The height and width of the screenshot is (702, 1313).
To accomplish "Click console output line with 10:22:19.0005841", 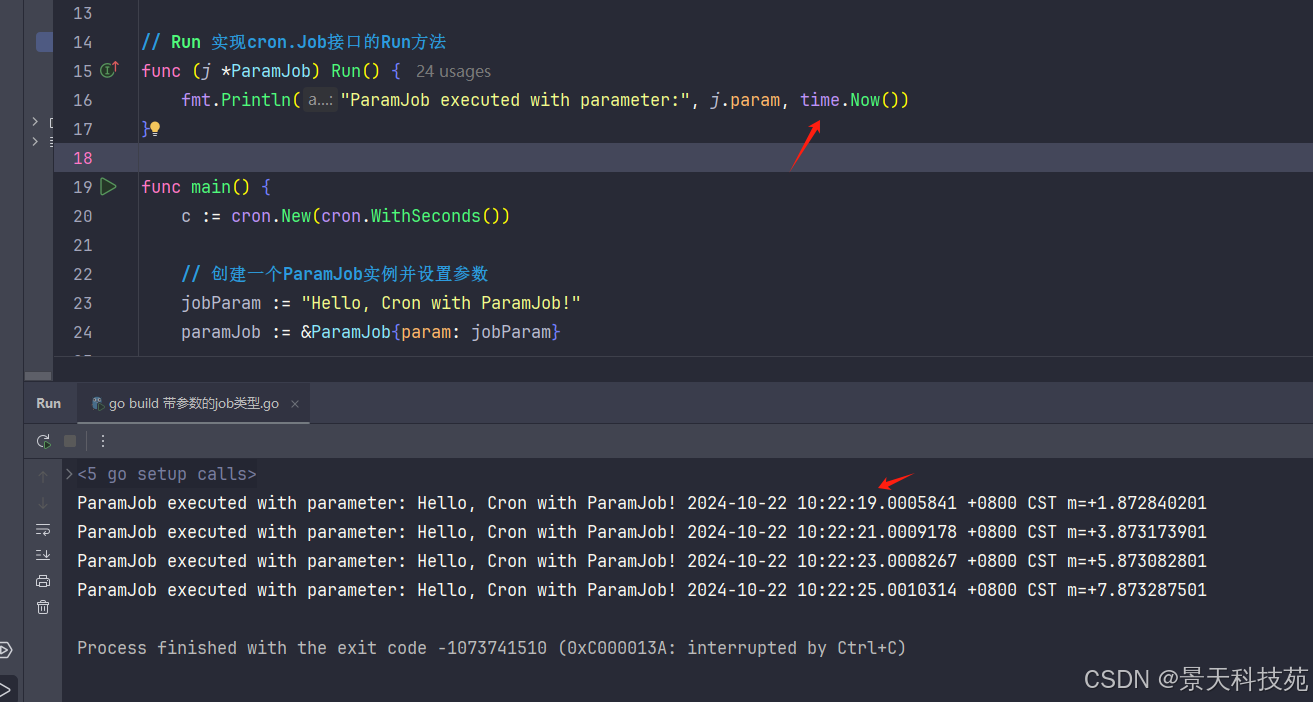I will [x=642, y=503].
